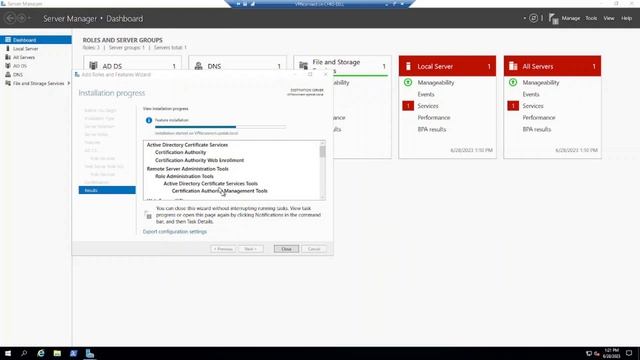The image size is (640, 360).
Task: Click the Local Server tile header
Action: pos(447,66)
